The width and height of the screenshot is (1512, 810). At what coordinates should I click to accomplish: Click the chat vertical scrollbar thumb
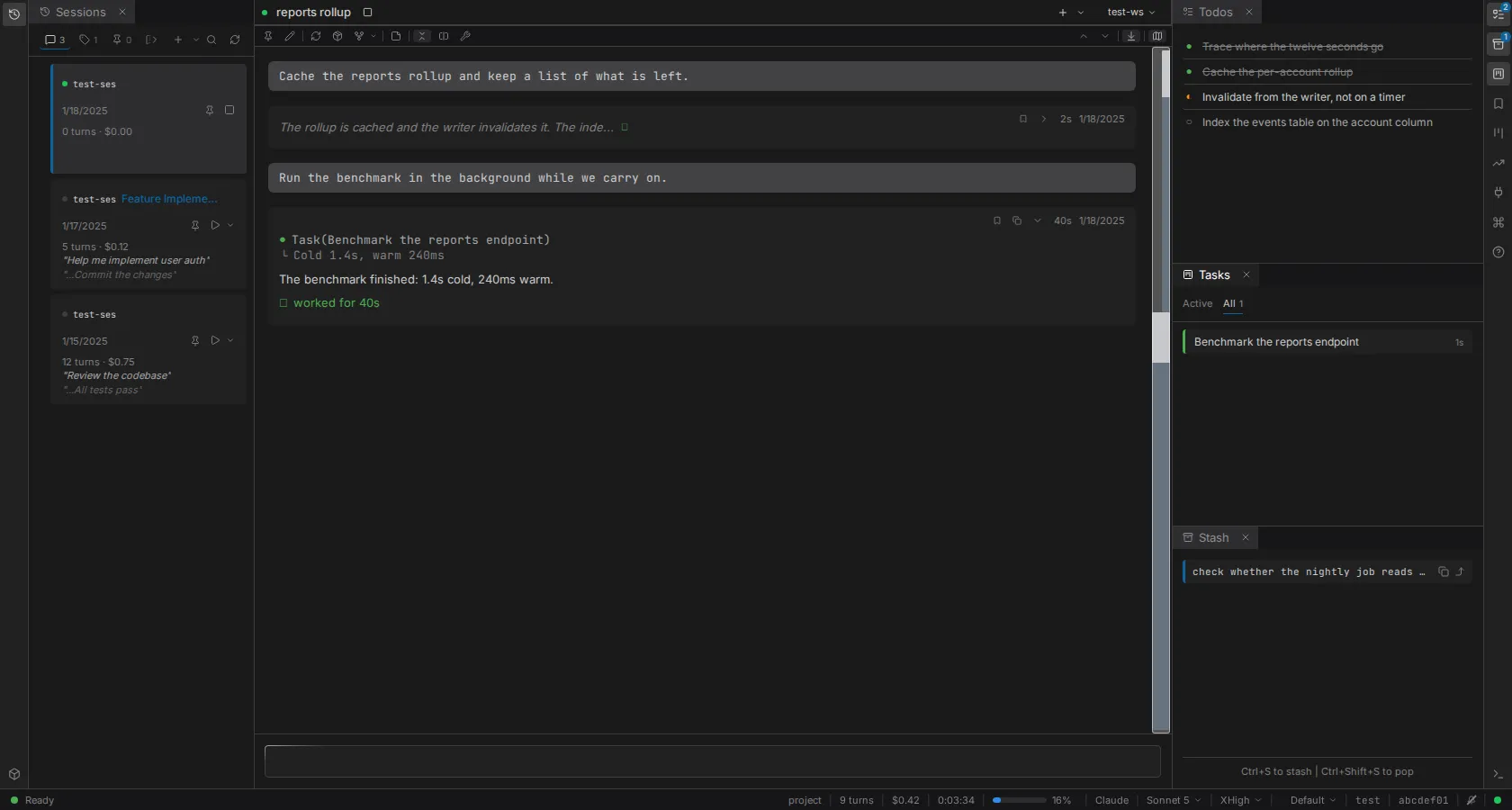[1161, 337]
